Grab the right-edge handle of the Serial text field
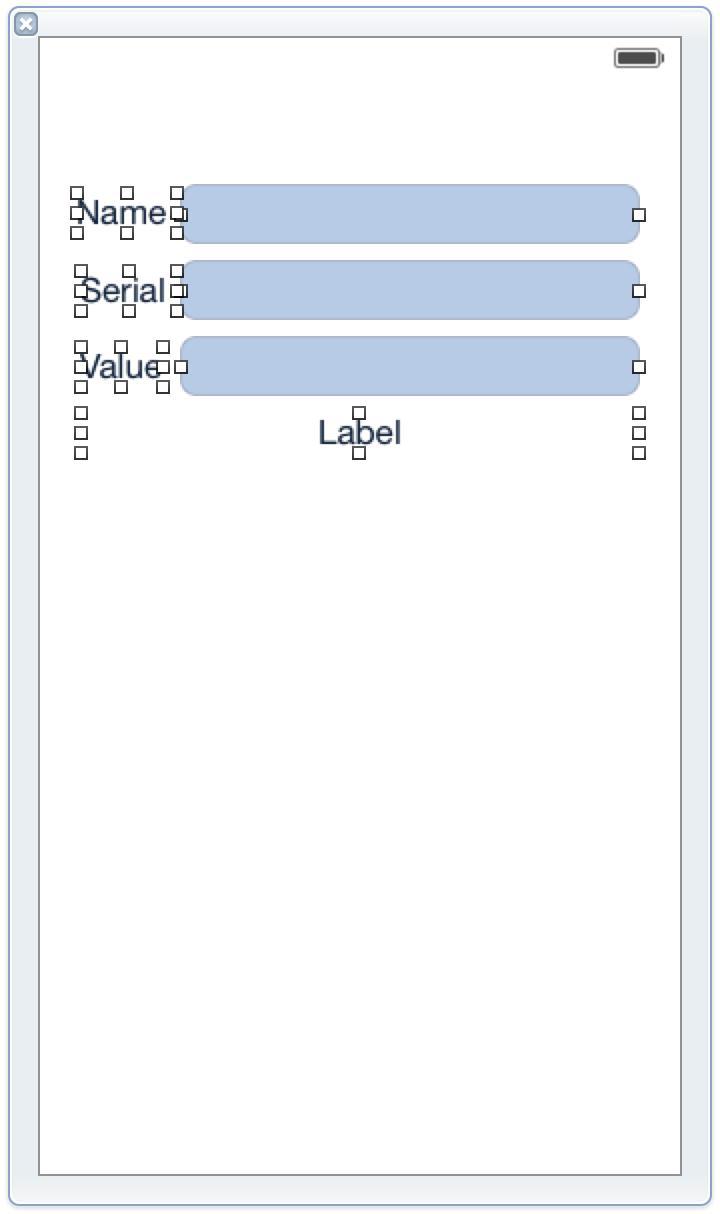 point(639,291)
